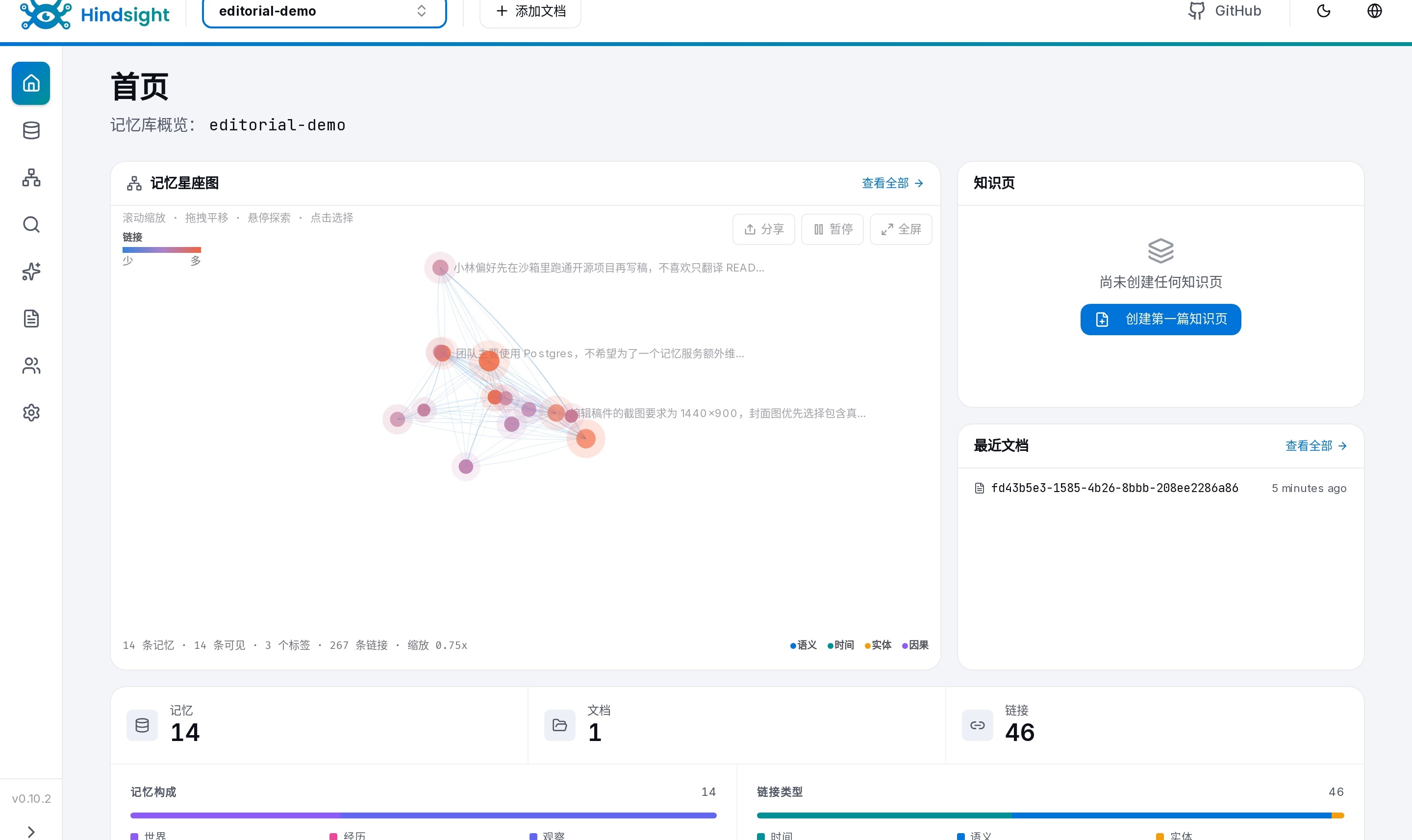Click the 记忆星座图 card title icon
1412x840 pixels.
click(134, 183)
